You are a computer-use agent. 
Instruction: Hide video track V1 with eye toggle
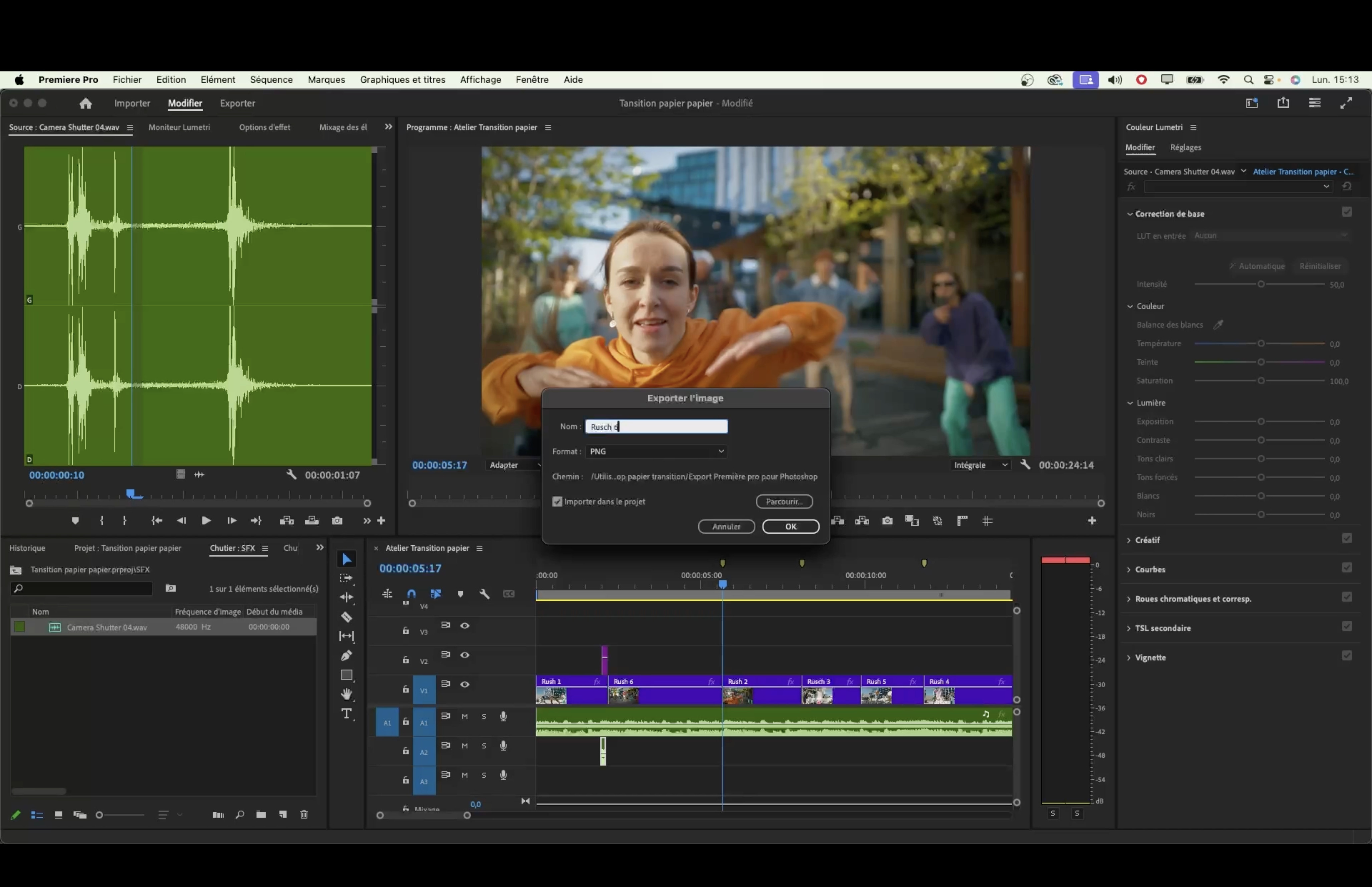465,684
